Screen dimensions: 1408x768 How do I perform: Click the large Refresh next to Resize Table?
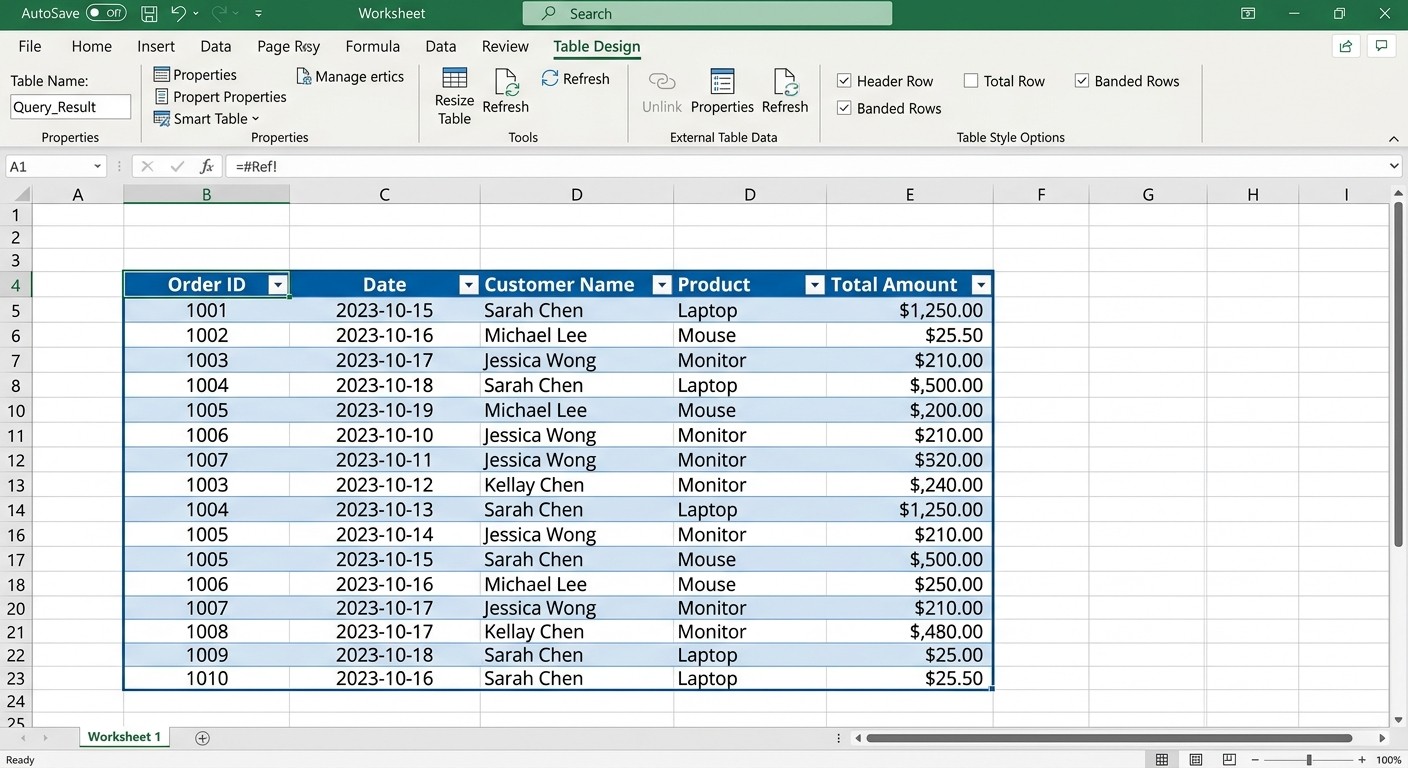[506, 92]
